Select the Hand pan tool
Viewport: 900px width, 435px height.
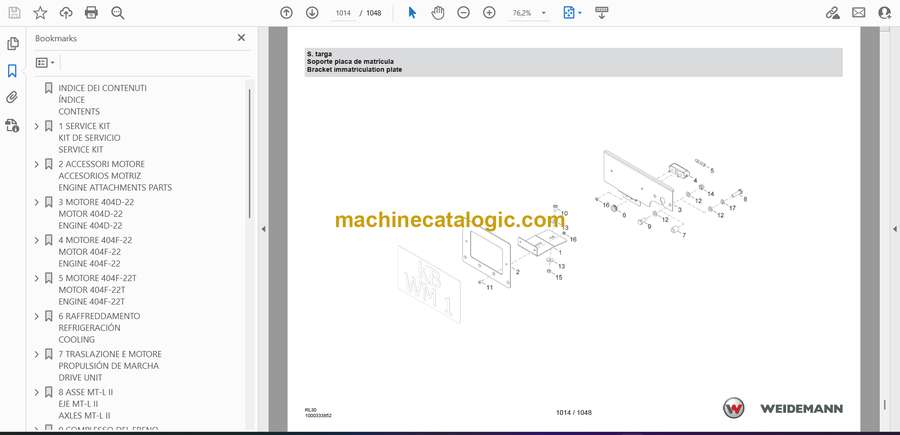pyautogui.click(x=437, y=12)
